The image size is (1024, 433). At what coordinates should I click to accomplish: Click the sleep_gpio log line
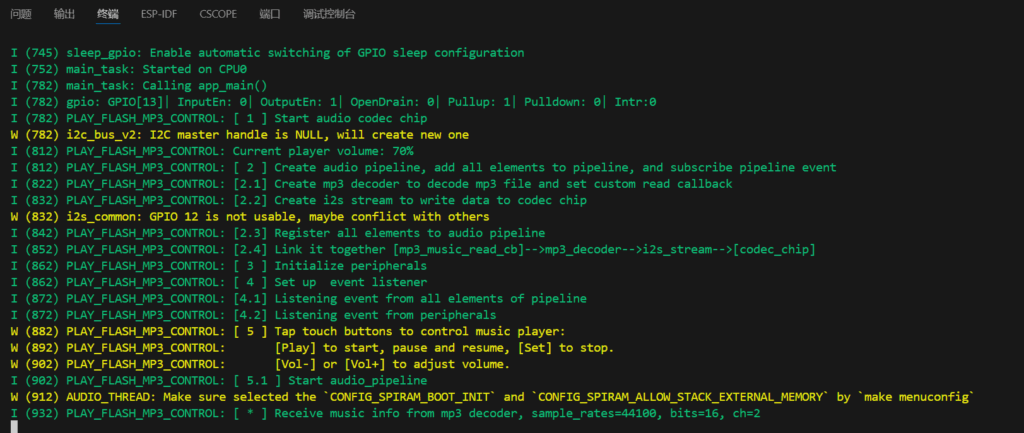(x=268, y=53)
